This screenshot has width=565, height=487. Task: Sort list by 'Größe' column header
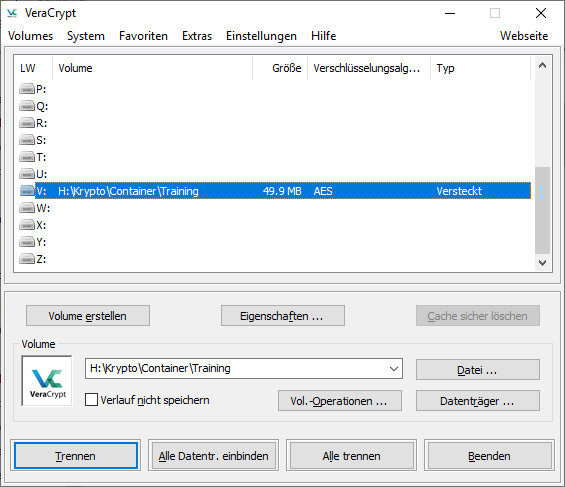pyautogui.click(x=280, y=68)
